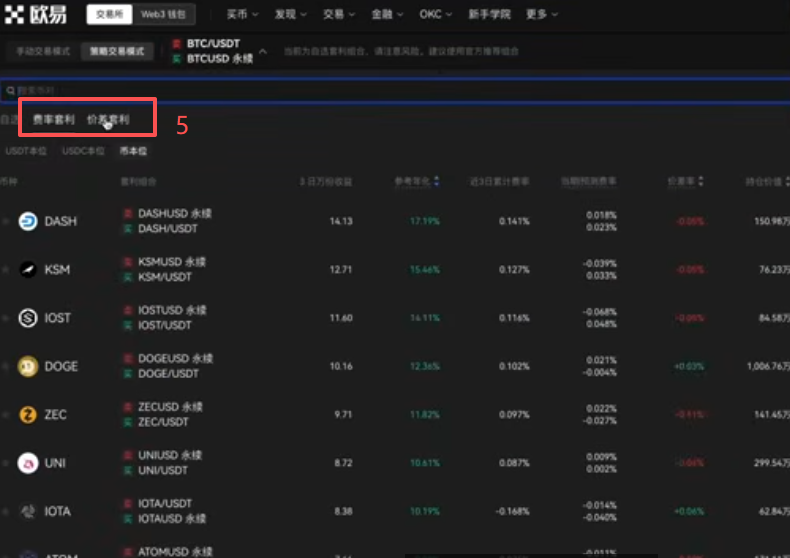Screen dimensions: 790x558
Task: Toggle favorite star for DOGE row
Action: 6,366
